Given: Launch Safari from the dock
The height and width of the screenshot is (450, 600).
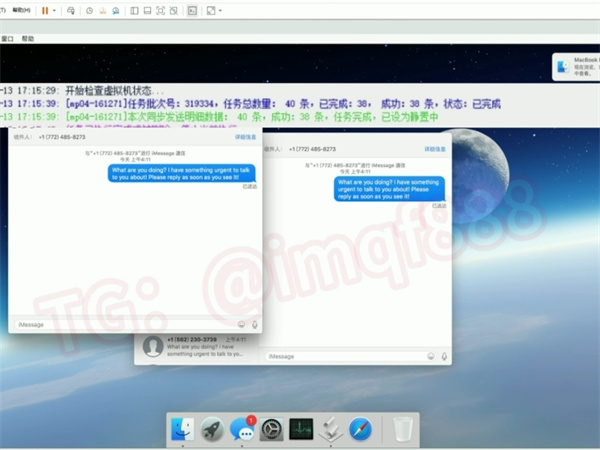Looking at the screenshot, I should [x=359, y=430].
